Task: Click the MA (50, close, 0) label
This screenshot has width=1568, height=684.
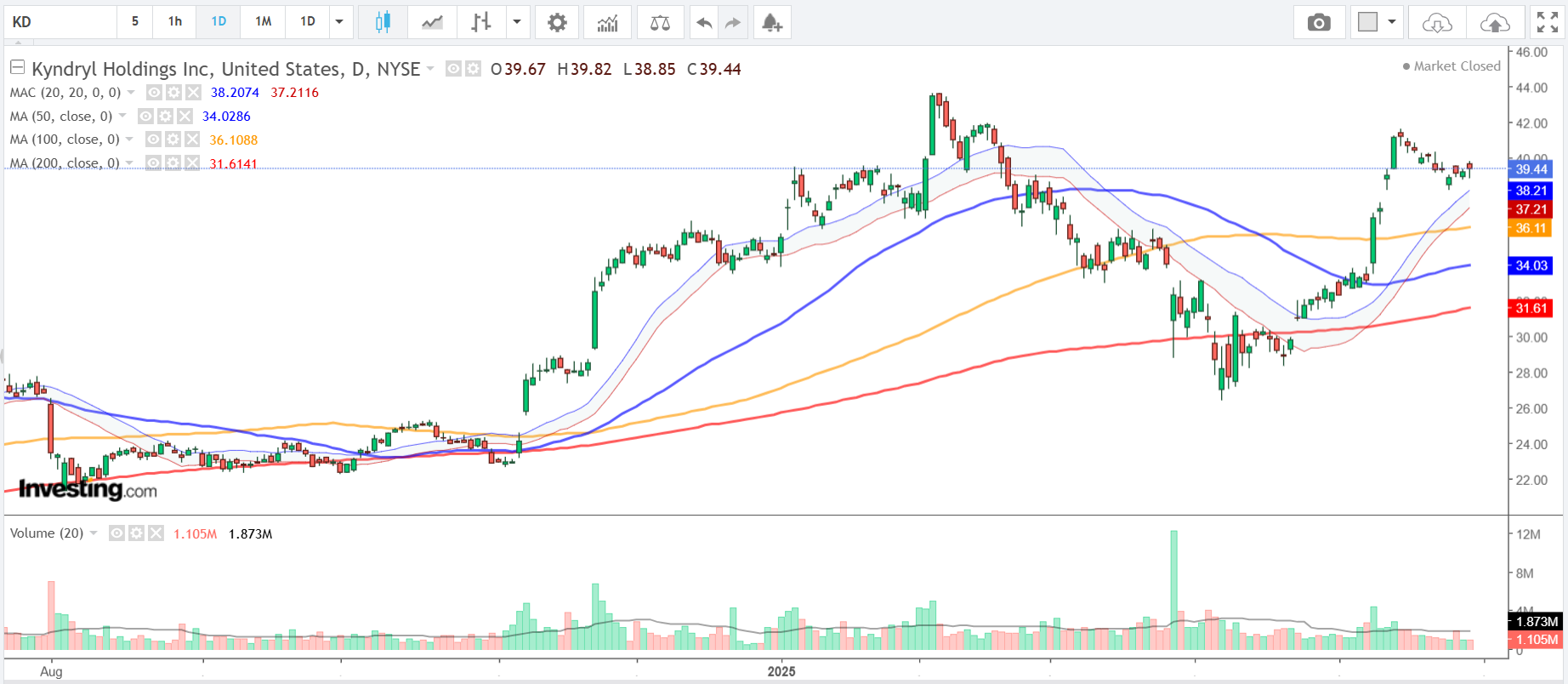Action: (61, 116)
